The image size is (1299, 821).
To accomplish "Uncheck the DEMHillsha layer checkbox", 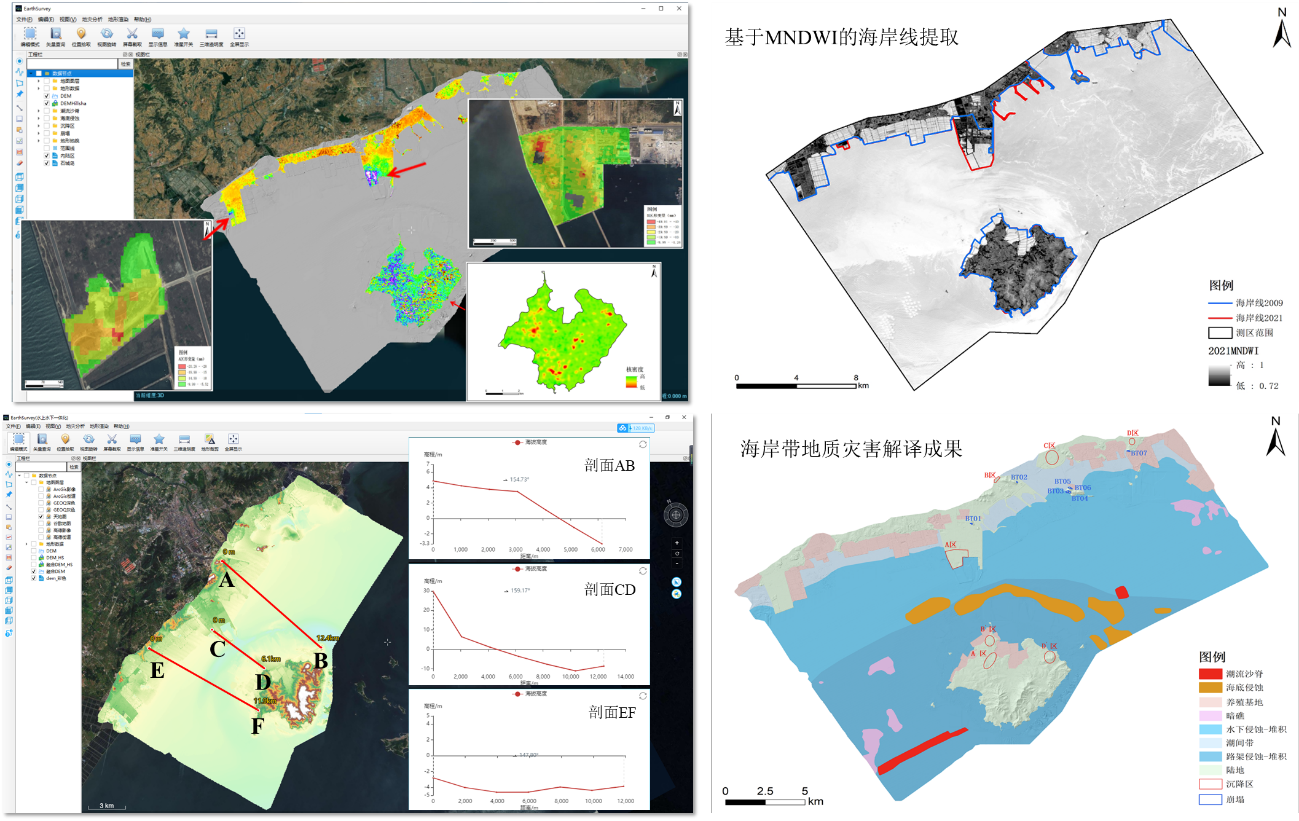I will pos(46,103).
